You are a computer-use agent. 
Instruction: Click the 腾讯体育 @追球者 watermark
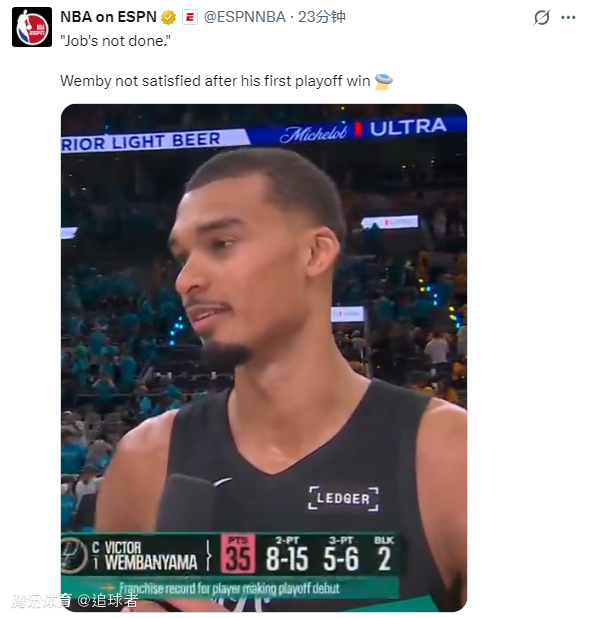click(x=74, y=601)
